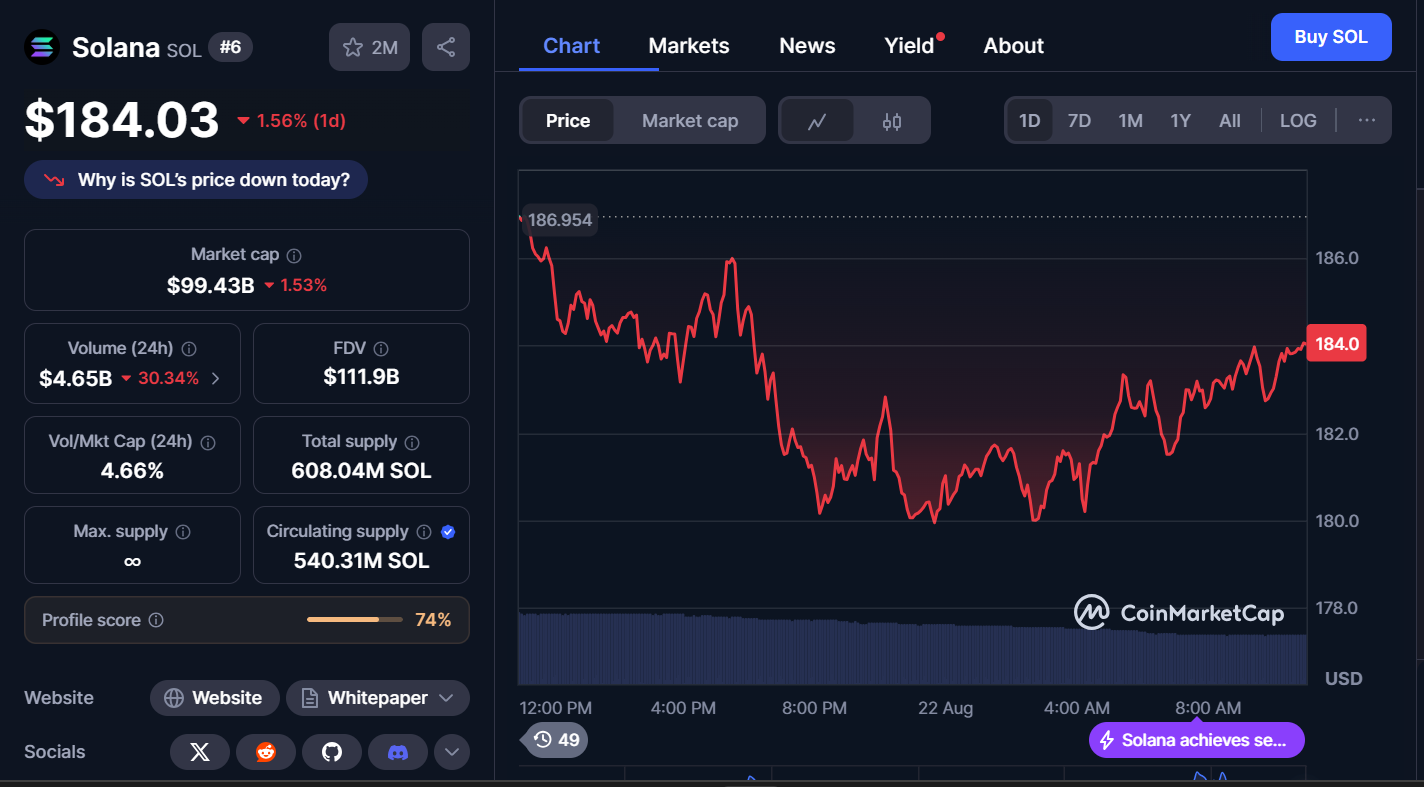Select the 7D time range
The image size is (1424, 787).
coord(1079,121)
